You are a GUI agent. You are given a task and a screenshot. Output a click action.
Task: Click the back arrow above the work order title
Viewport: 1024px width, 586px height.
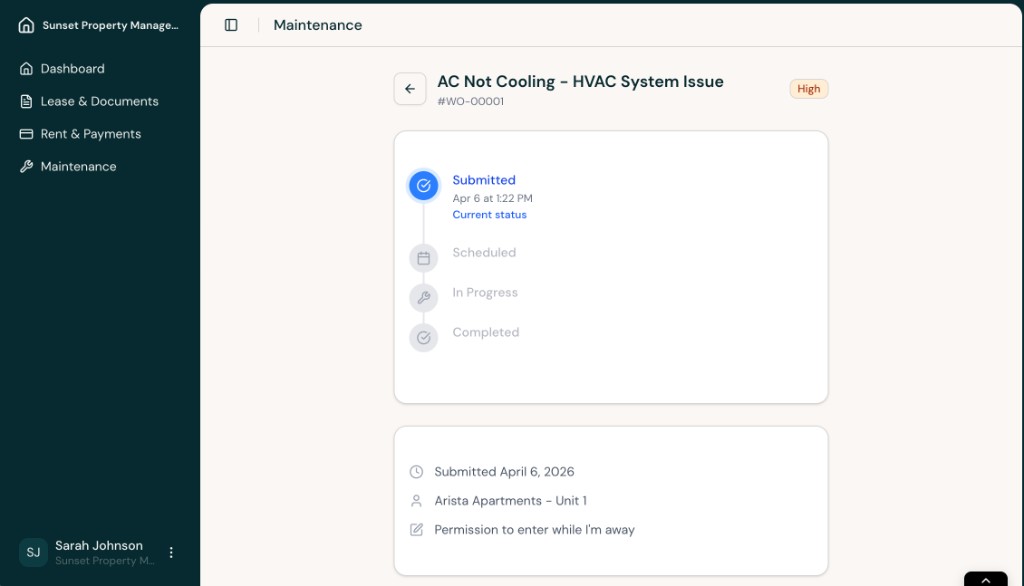(x=410, y=88)
